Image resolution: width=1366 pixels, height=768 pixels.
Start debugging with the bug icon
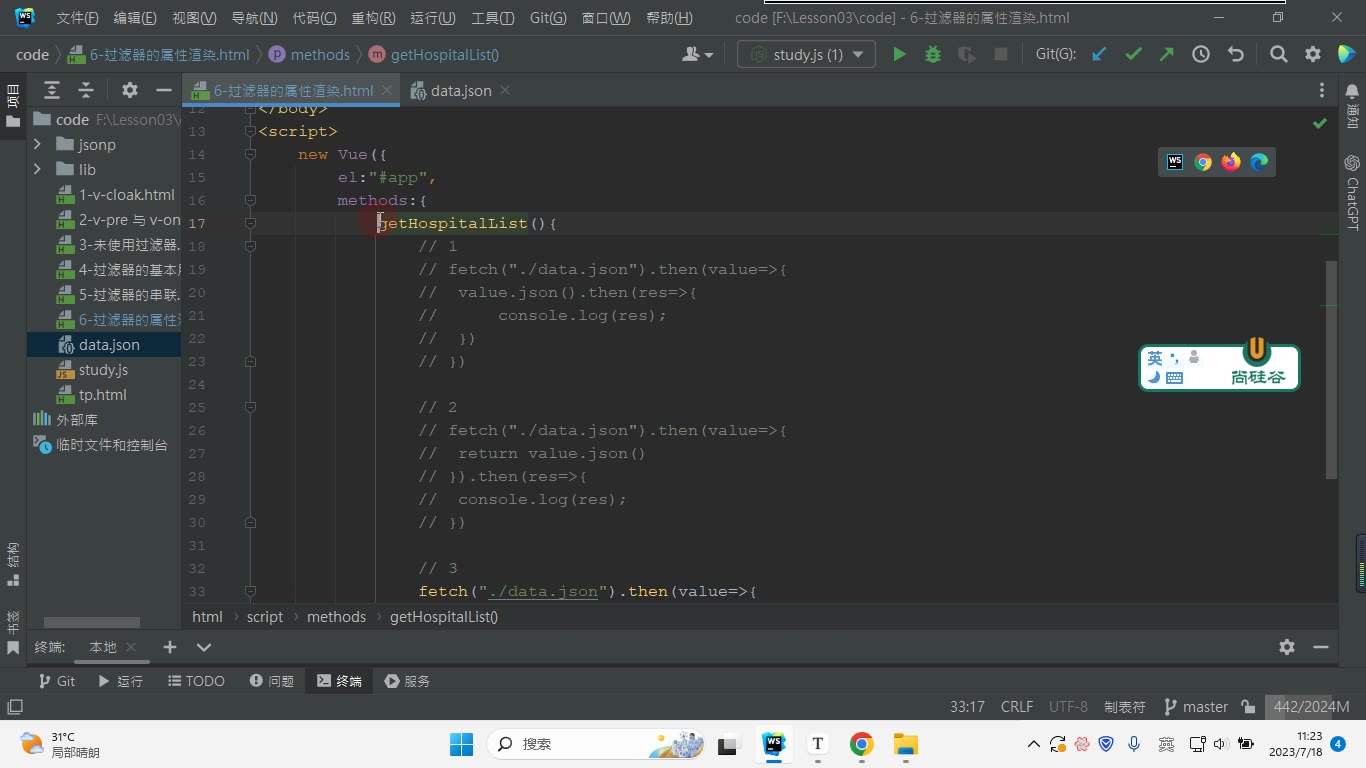933,55
